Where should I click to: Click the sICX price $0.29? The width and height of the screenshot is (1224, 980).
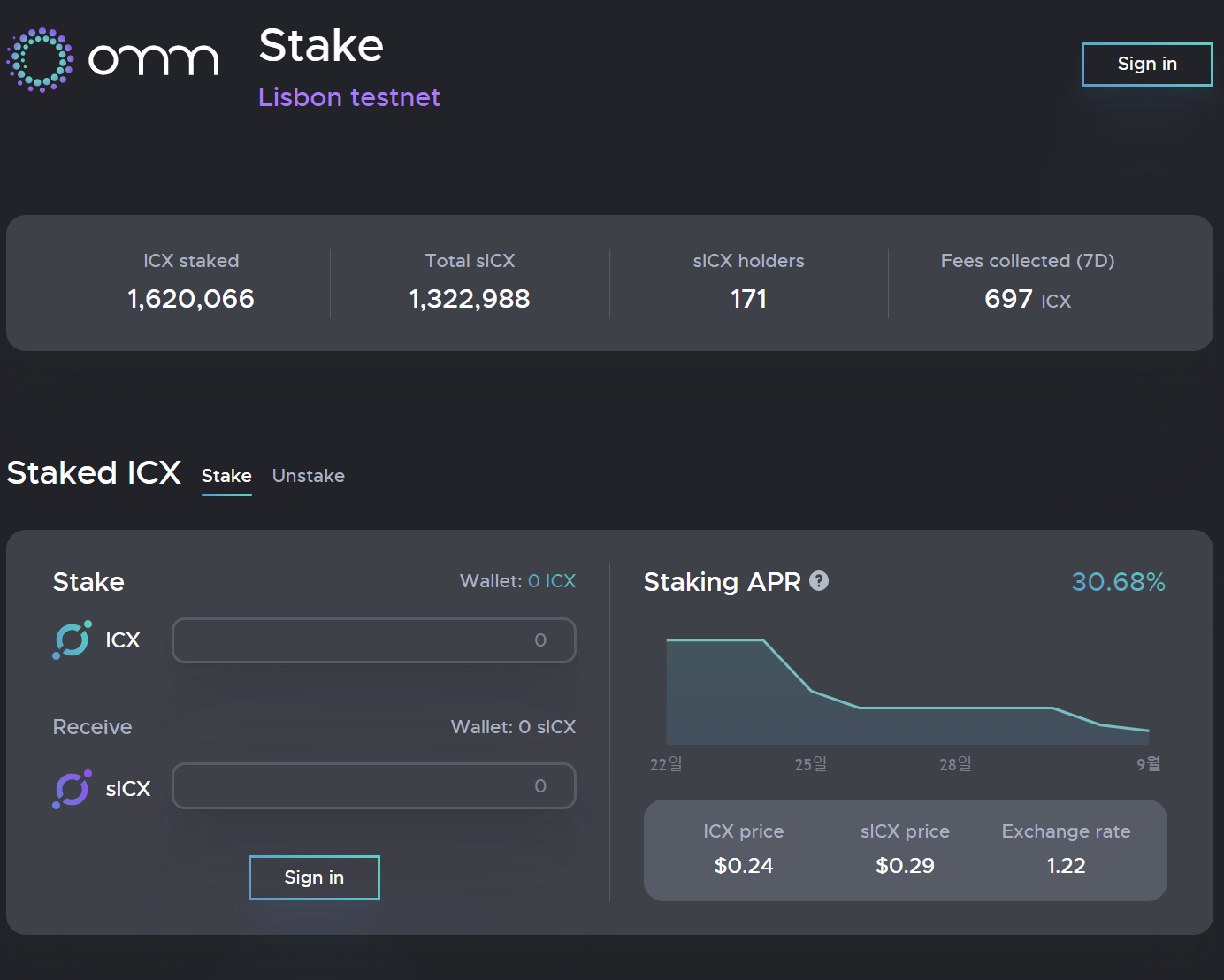[x=905, y=866]
